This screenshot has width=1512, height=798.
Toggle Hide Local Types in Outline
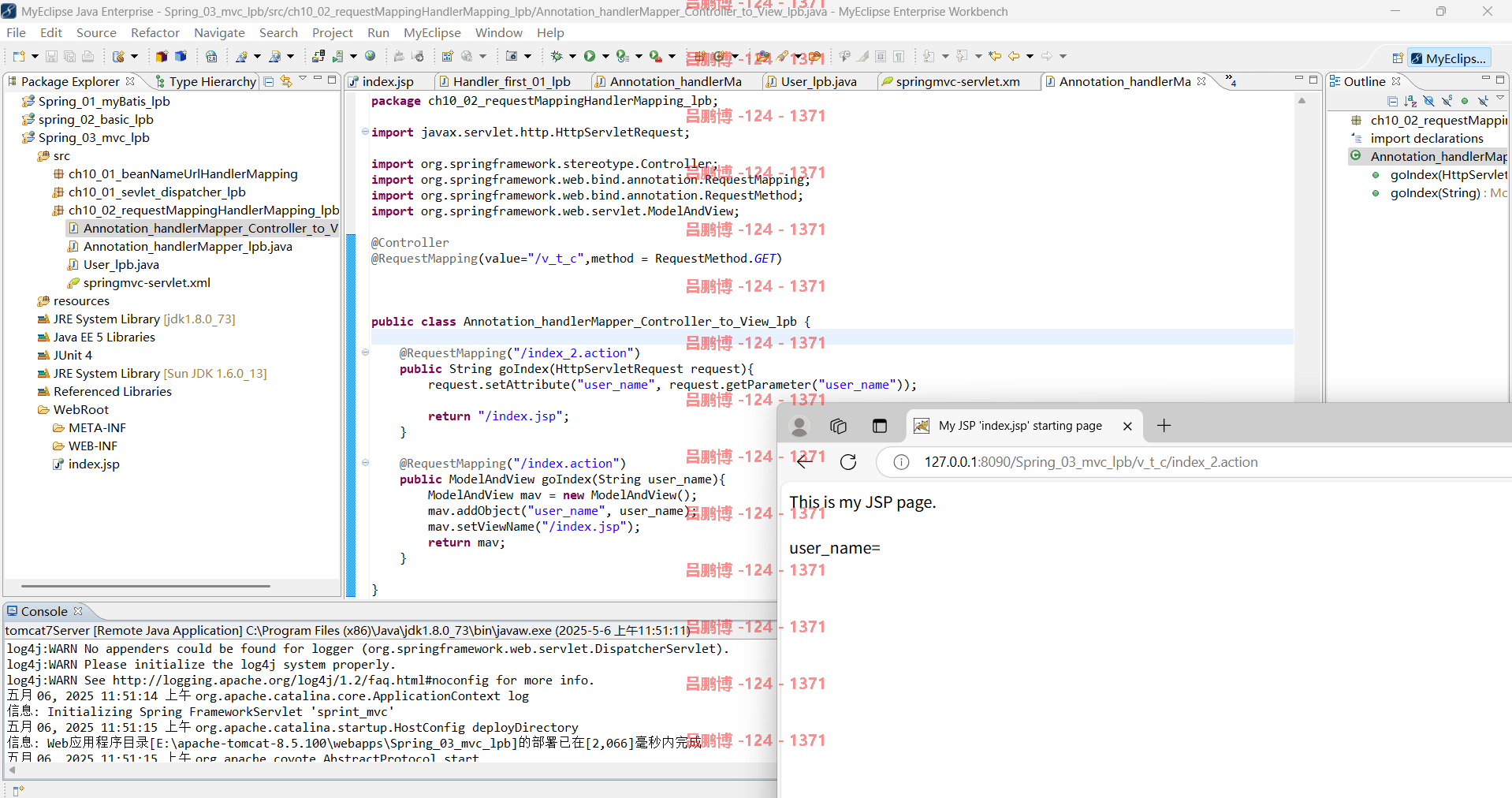[1483, 101]
